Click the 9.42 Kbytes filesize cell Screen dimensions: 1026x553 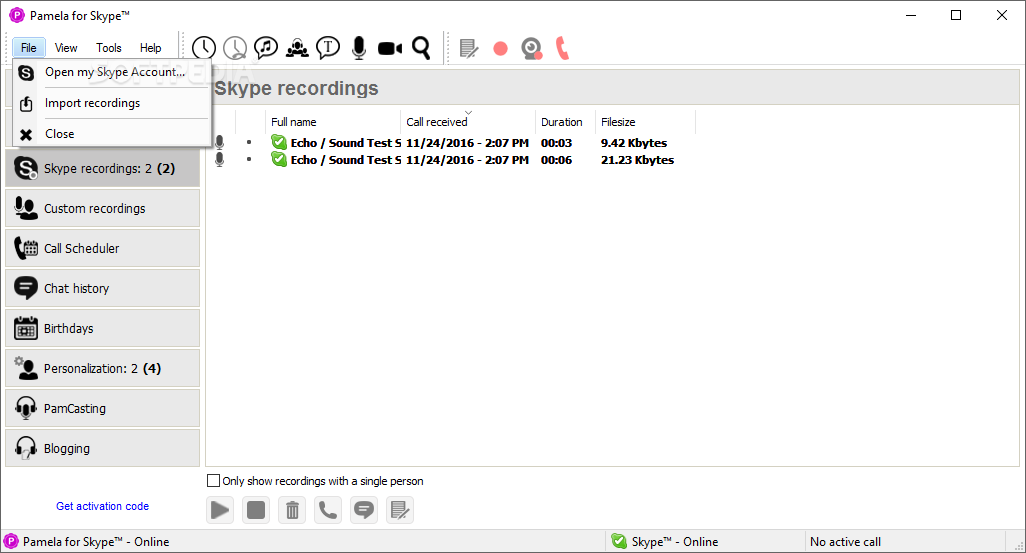[634, 143]
